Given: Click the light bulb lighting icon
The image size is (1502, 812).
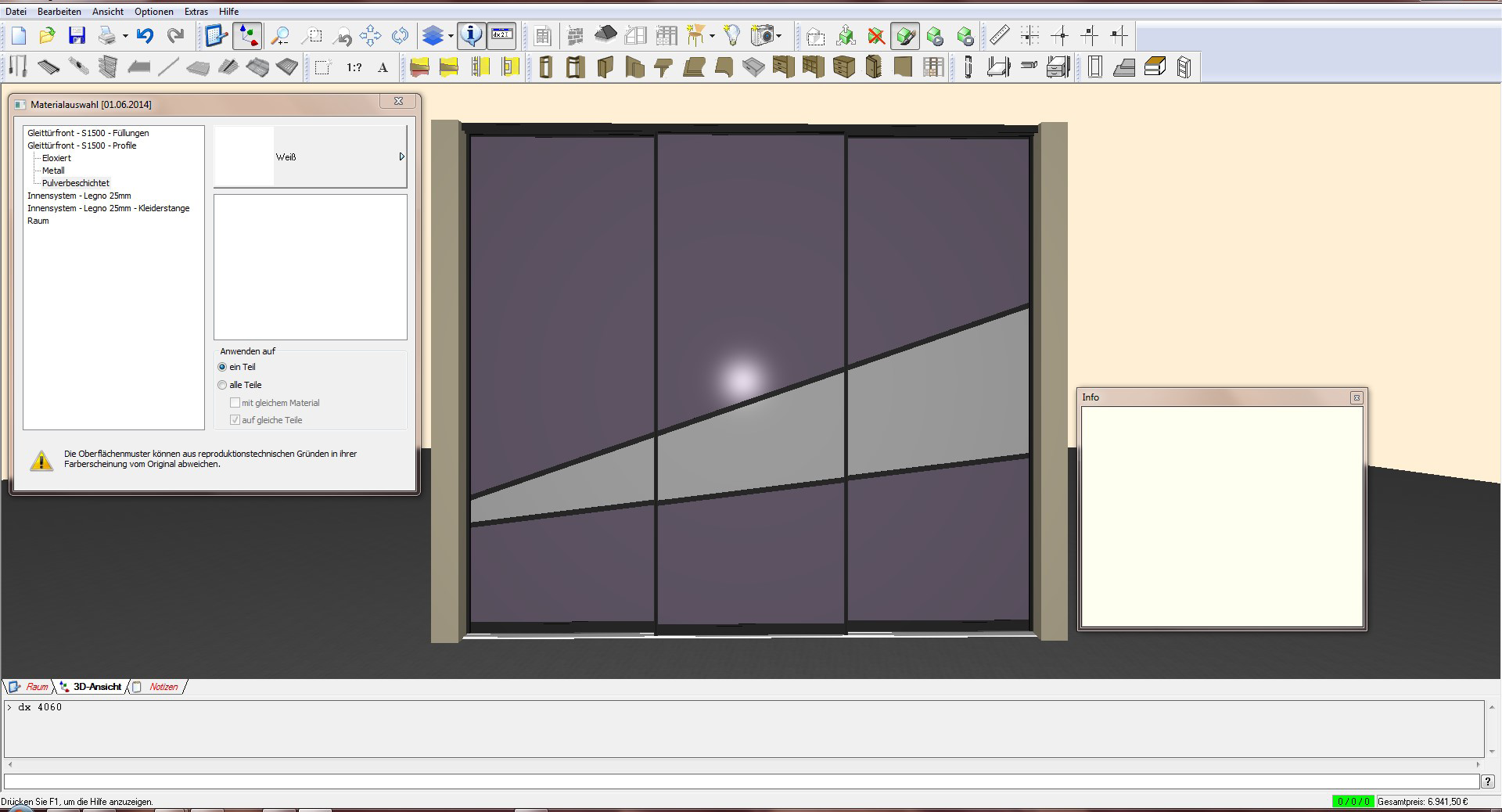Looking at the screenshot, I should (731, 36).
